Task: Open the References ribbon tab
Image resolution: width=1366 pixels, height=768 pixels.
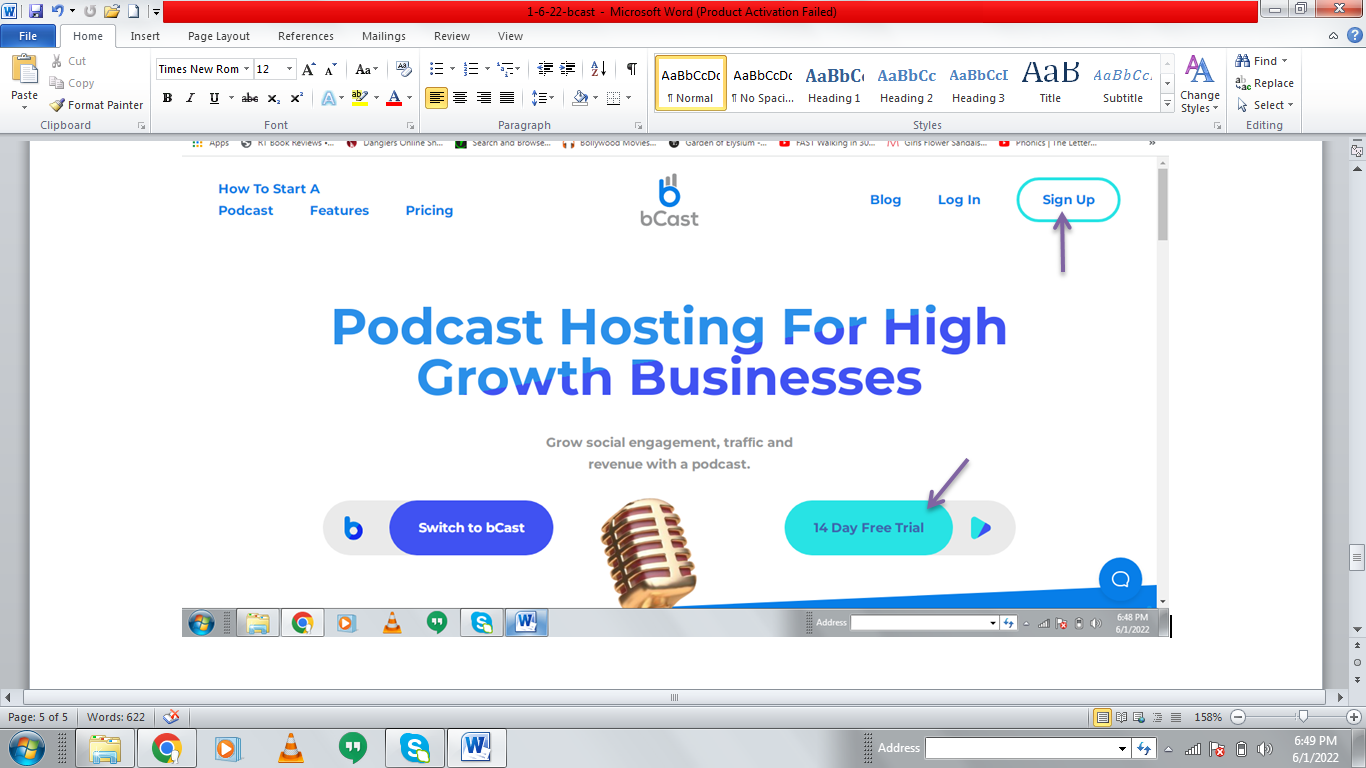Action: pos(306,36)
